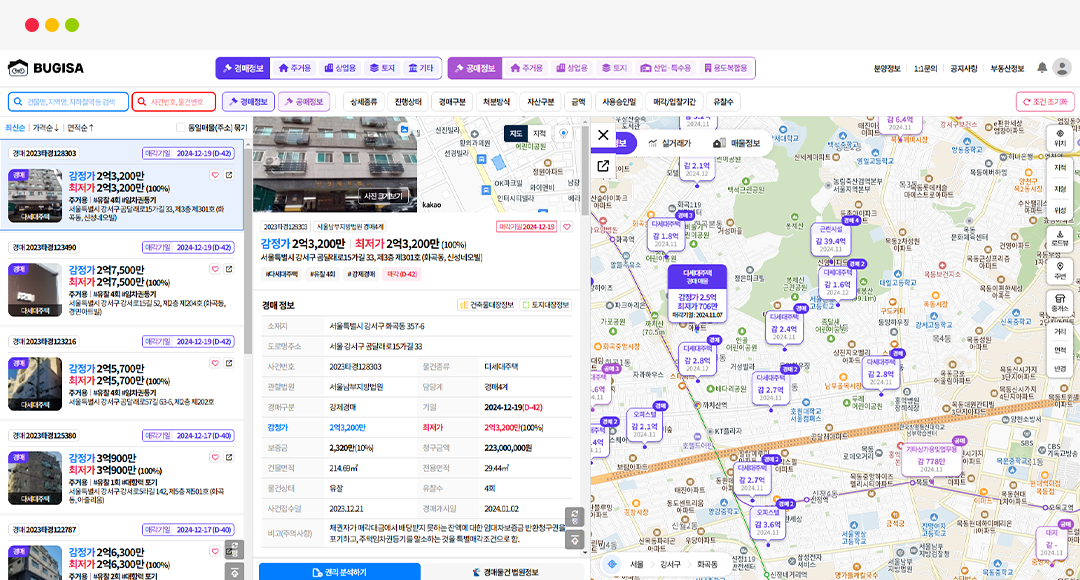Viewport: 1080px width, 580px height.
Task: Select the 주거용 tab under 경매정보
Action: pos(294,68)
